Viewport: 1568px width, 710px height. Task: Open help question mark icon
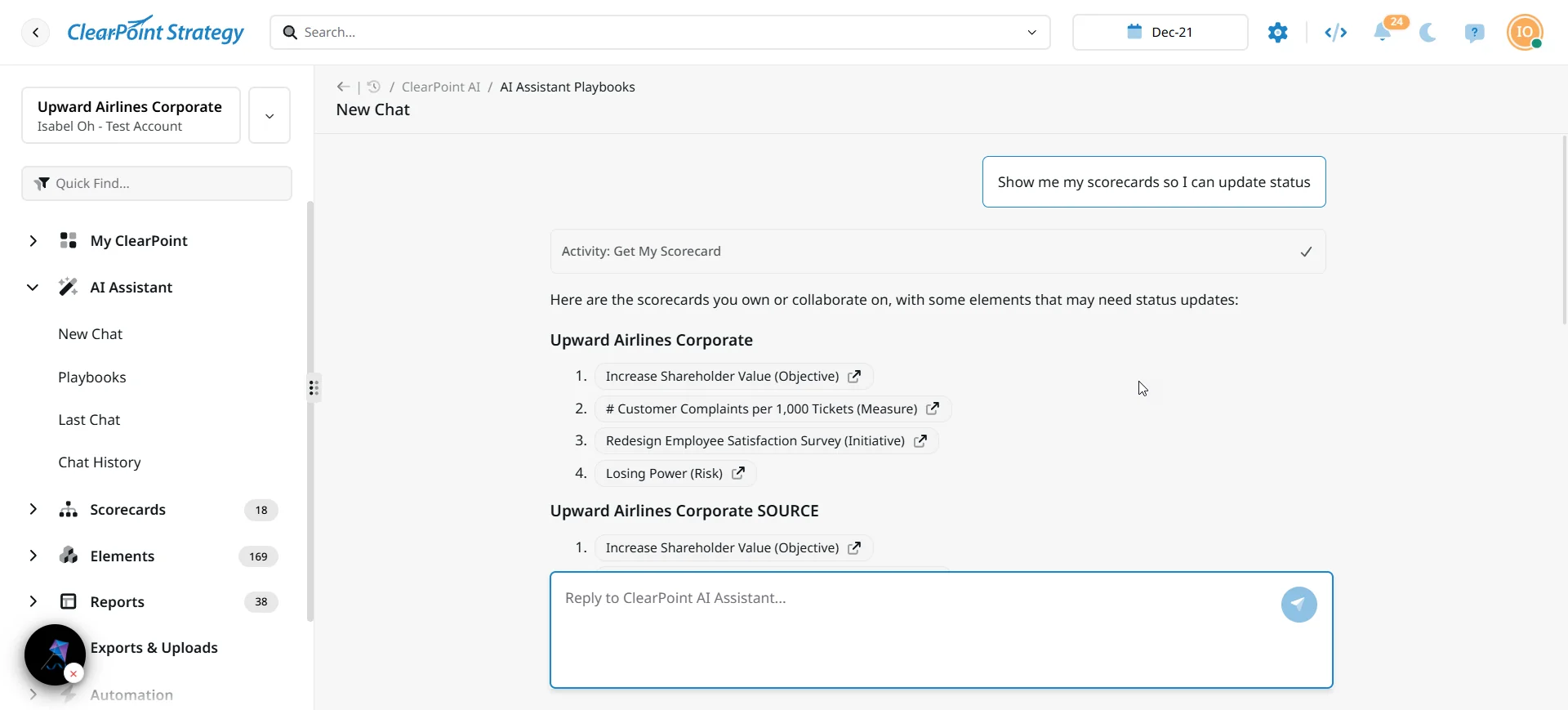(x=1474, y=33)
